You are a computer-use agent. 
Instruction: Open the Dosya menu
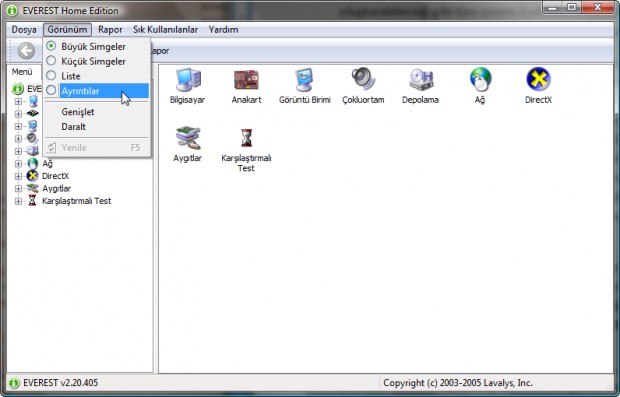click(24, 30)
